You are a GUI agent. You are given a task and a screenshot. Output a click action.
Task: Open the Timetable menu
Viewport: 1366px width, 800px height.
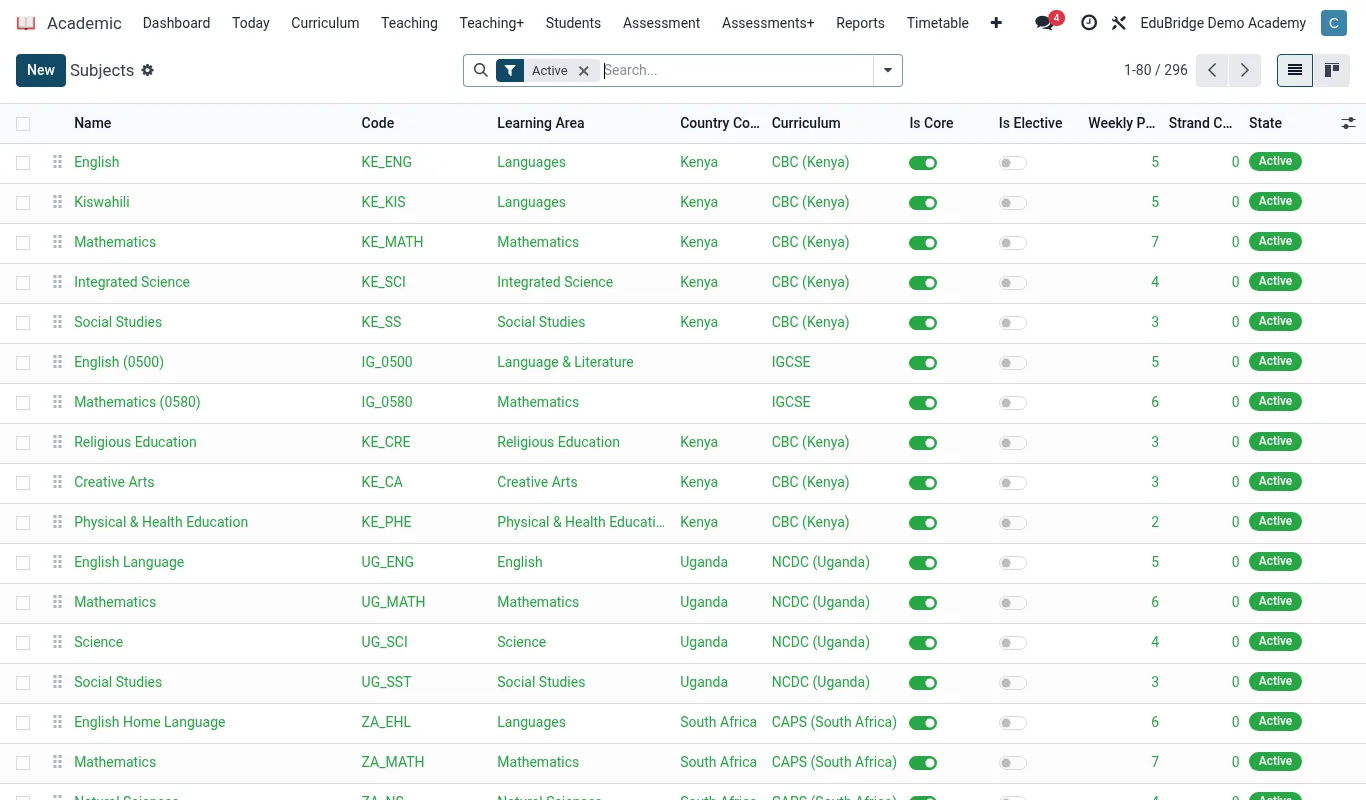pos(938,22)
